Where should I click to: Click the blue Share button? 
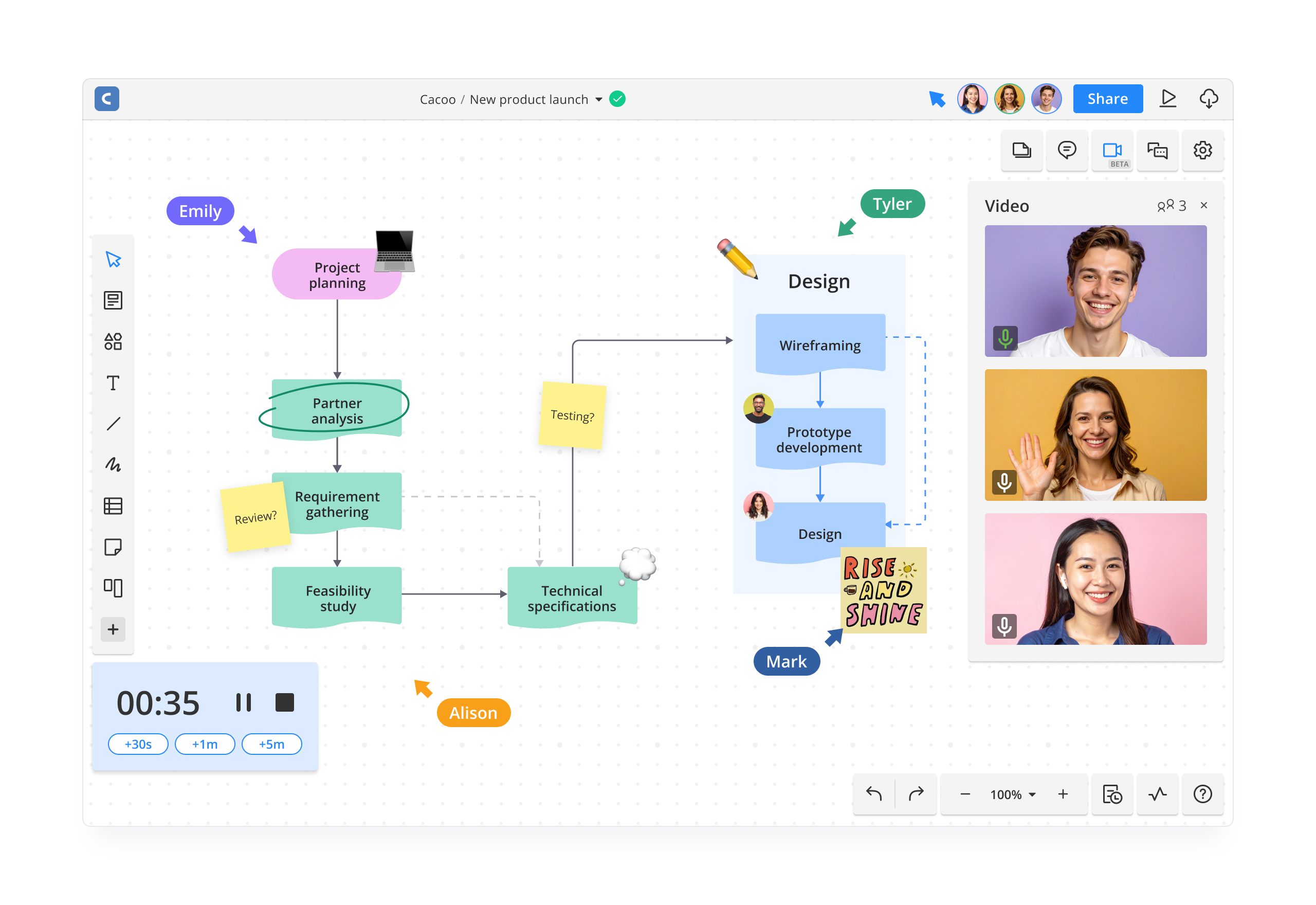point(1107,99)
